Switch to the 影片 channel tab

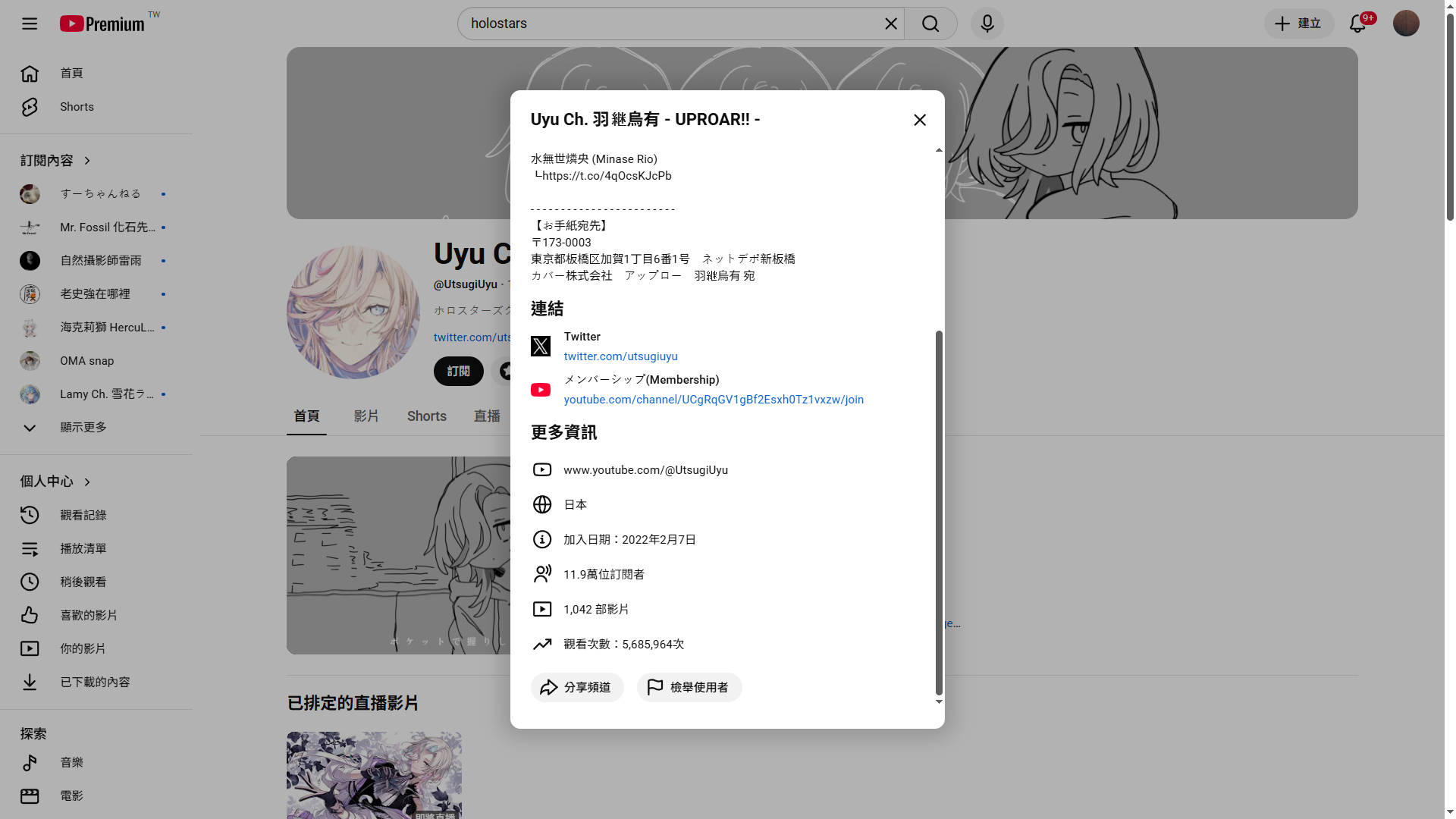[x=366, y=416]
